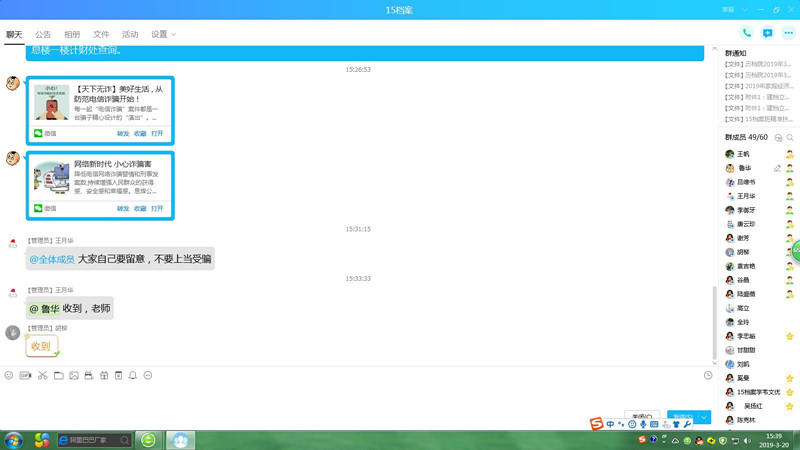The height and width of the screenshot is (450, 800).
Task: Open Sogou settings with the wrench icon
Action: pos(687,424)
